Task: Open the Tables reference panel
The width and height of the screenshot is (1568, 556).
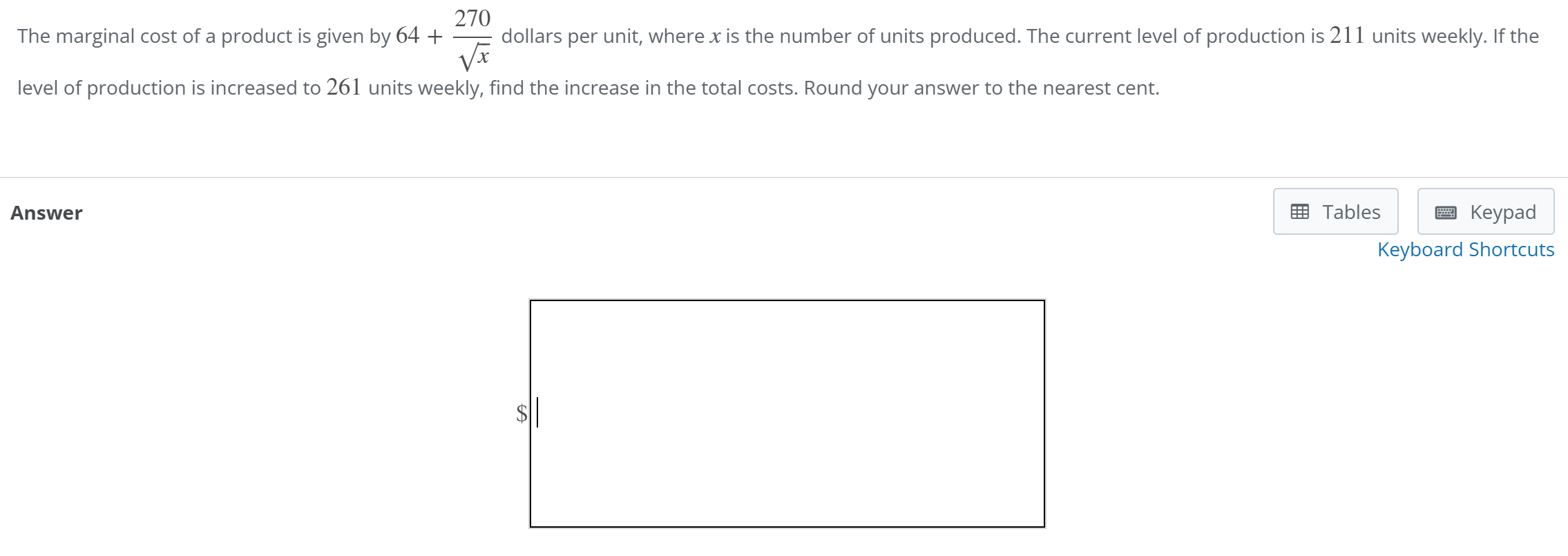Action: click(1335, 211)
